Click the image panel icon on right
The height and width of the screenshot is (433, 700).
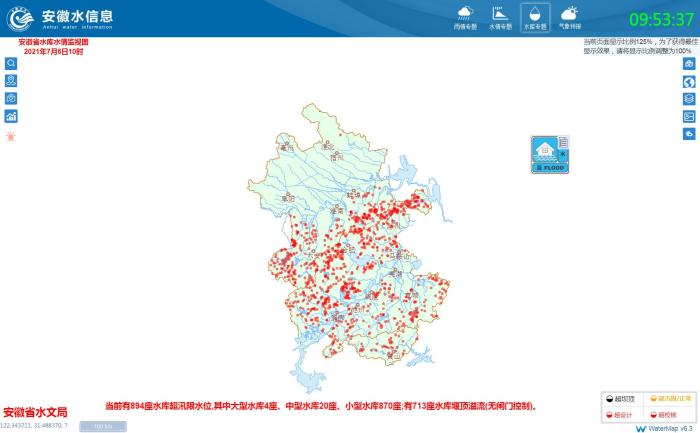point(689,117)
